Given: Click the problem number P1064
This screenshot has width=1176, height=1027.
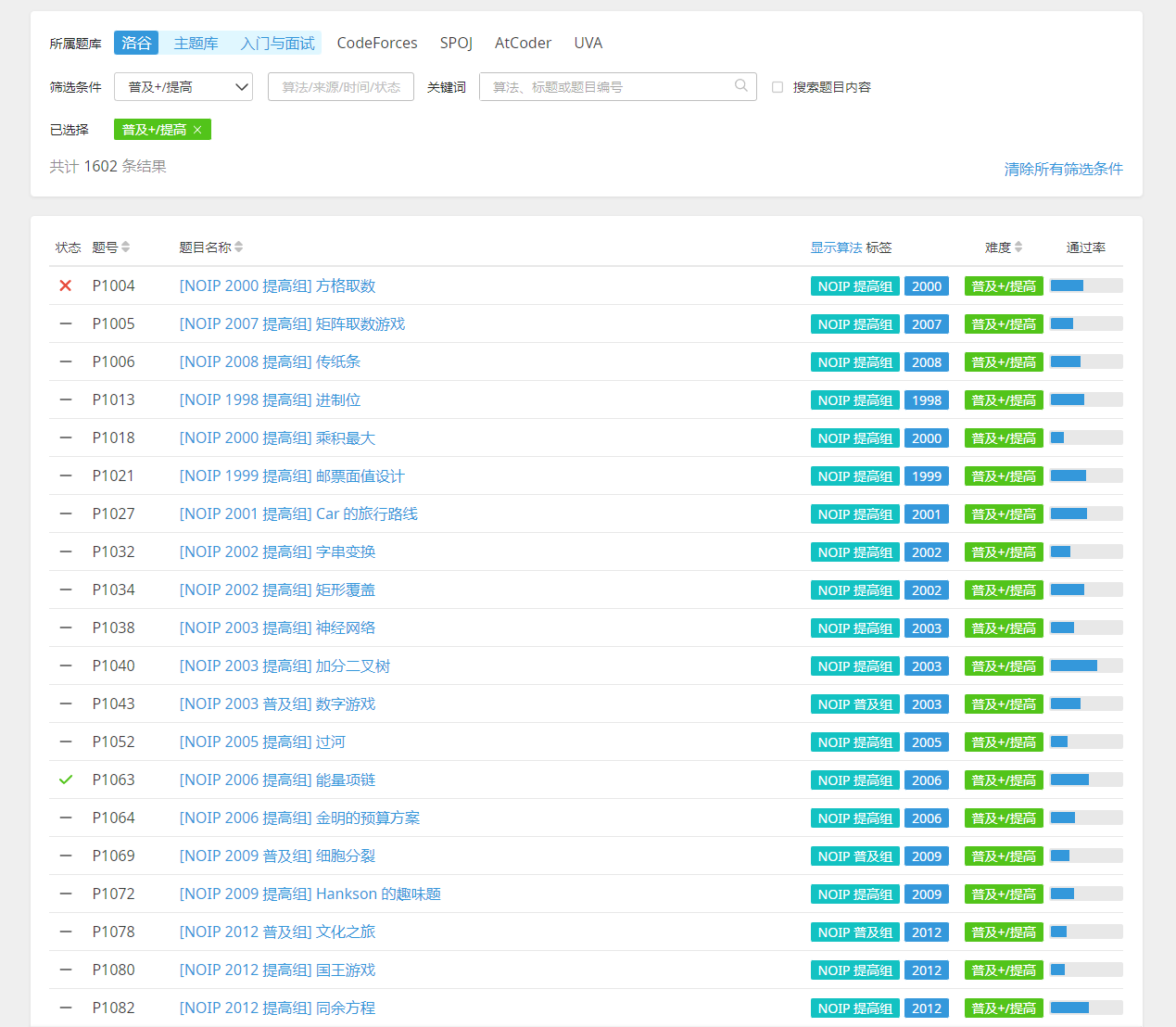Looking at the screenshot, I should coord(113,818).
